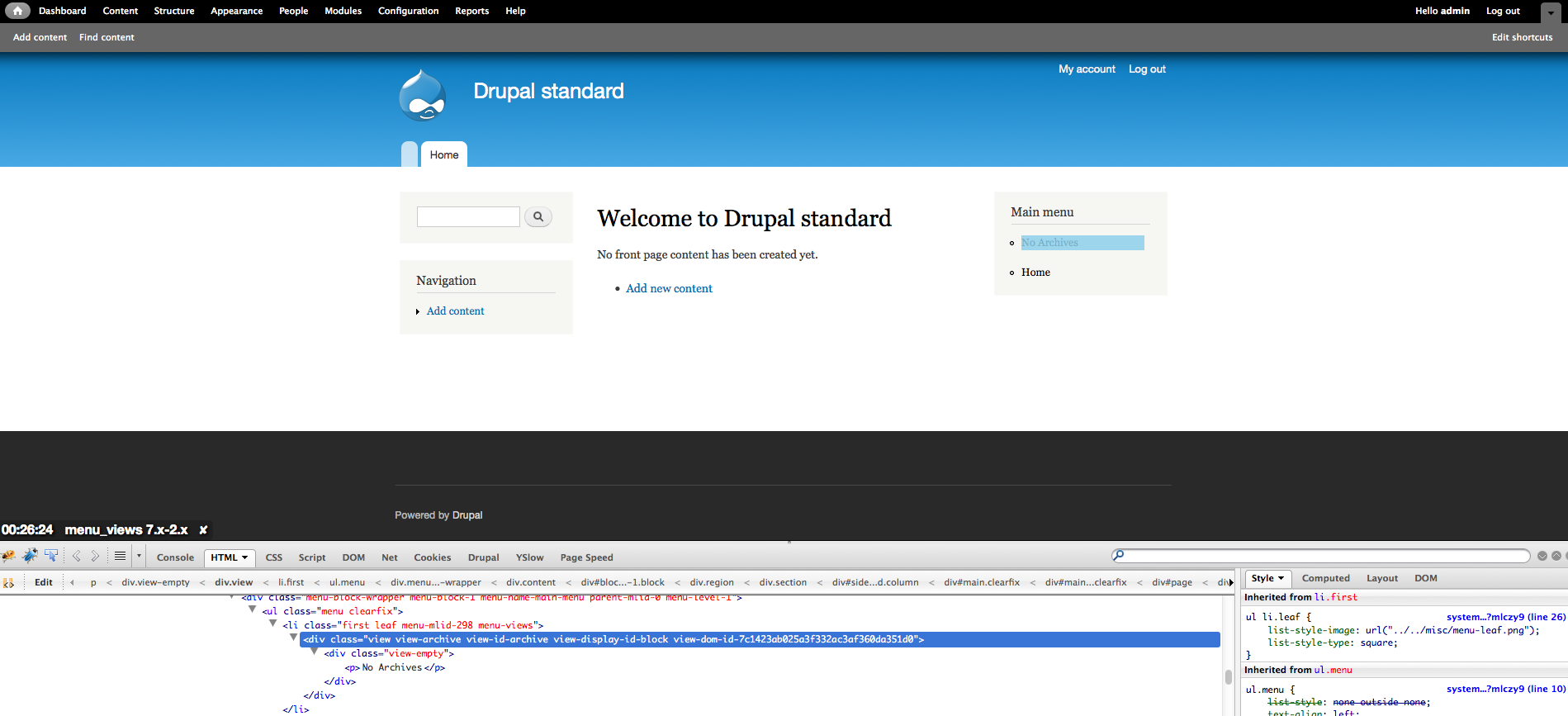Click the site search text field
The width and height of the screenshot is (1568, 716).
468,216
